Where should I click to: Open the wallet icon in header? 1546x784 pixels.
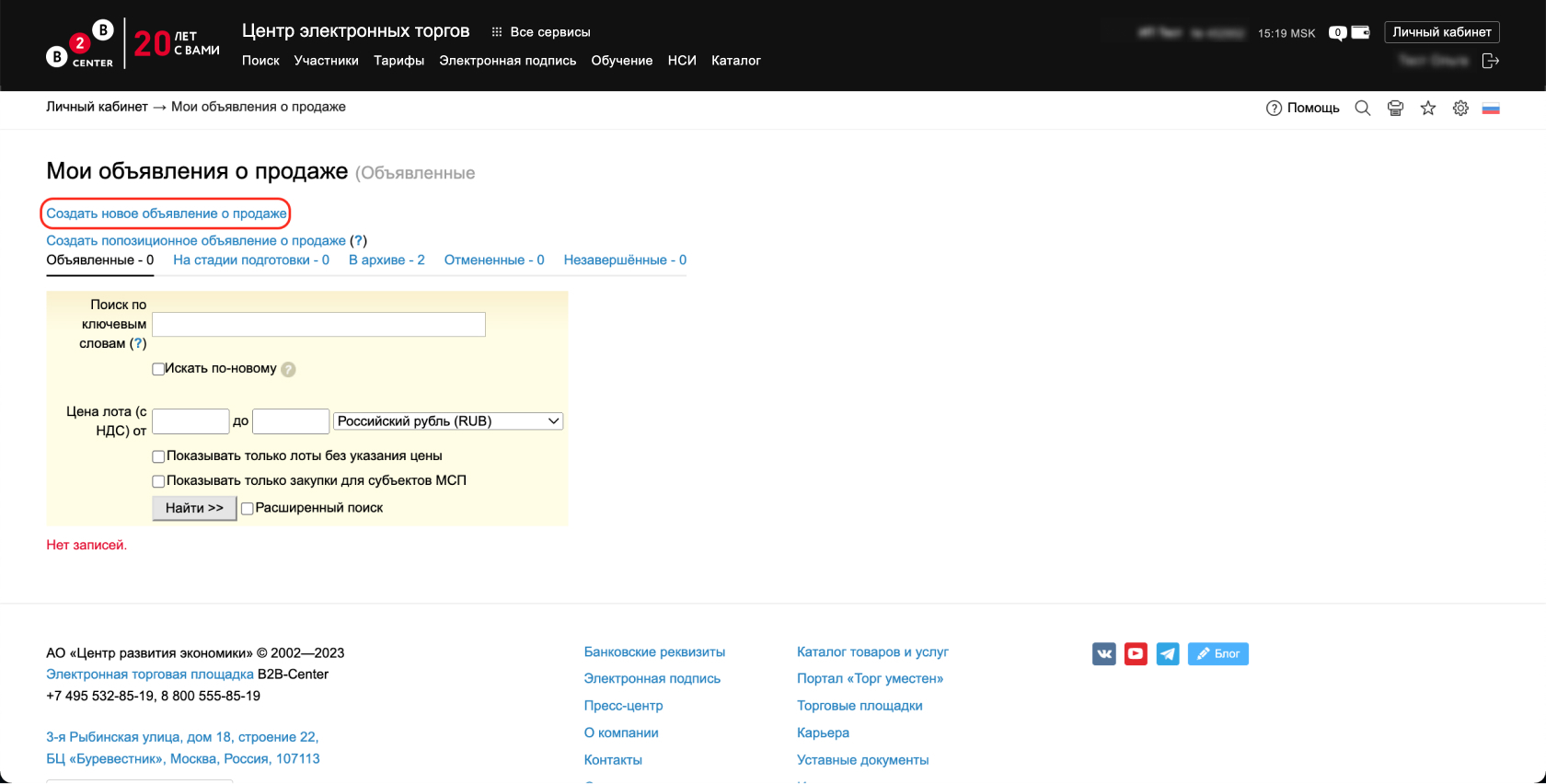coord(1360,32)
